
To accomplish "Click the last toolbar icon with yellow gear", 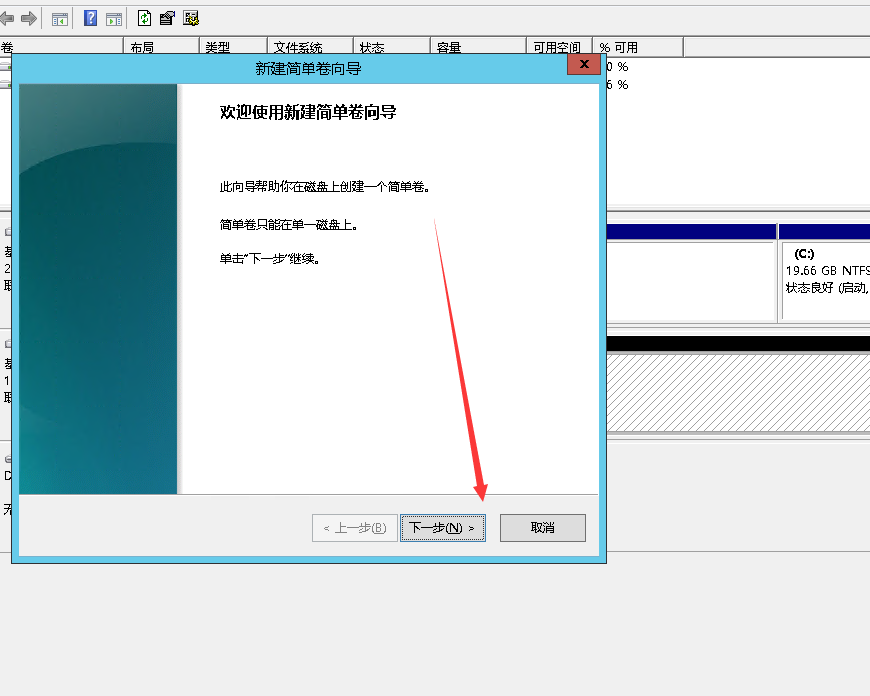I will [190, 18].
